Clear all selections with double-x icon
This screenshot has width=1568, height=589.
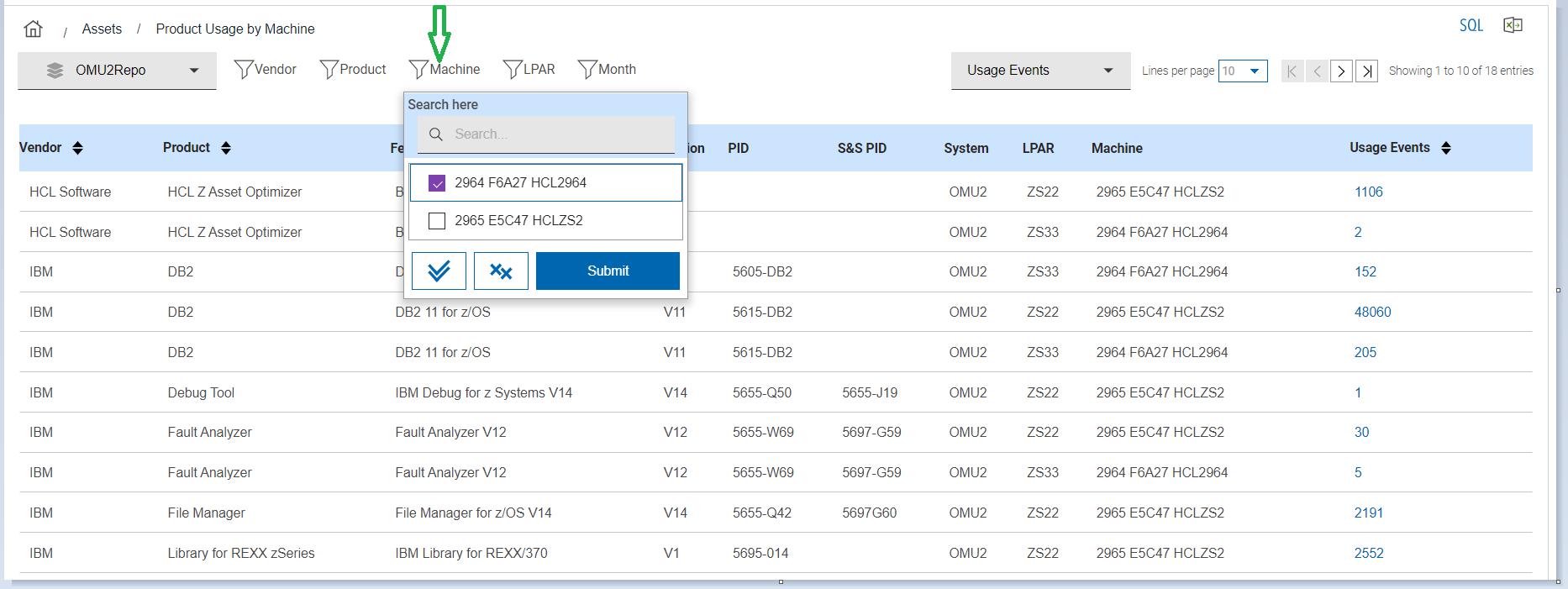501,271
